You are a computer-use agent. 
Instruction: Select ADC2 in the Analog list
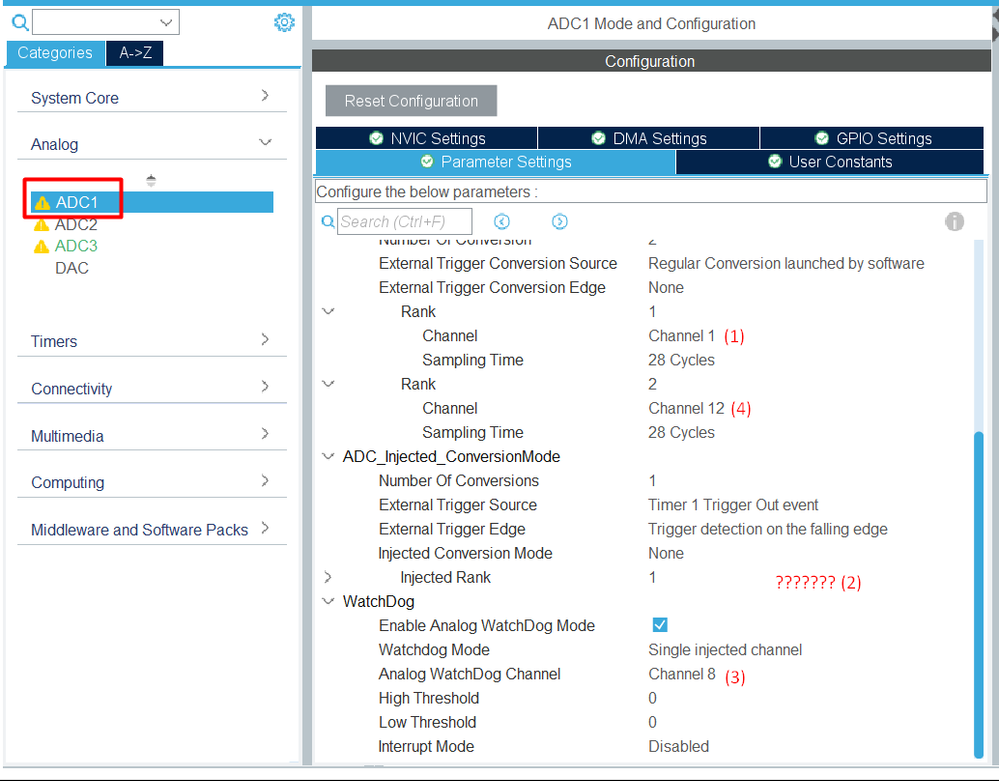76,225
